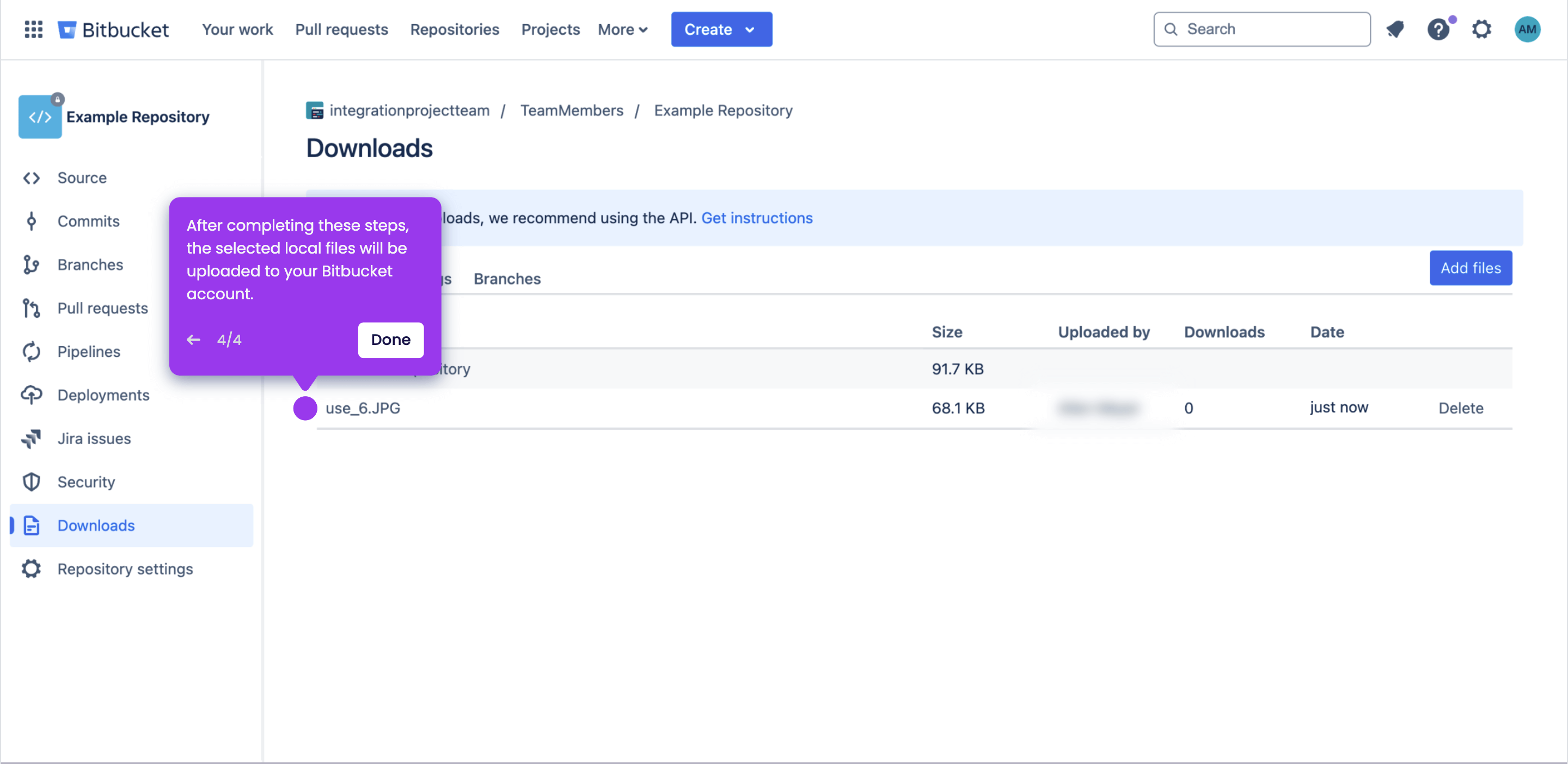Click the Branches sidebar icon

point(31,264)
